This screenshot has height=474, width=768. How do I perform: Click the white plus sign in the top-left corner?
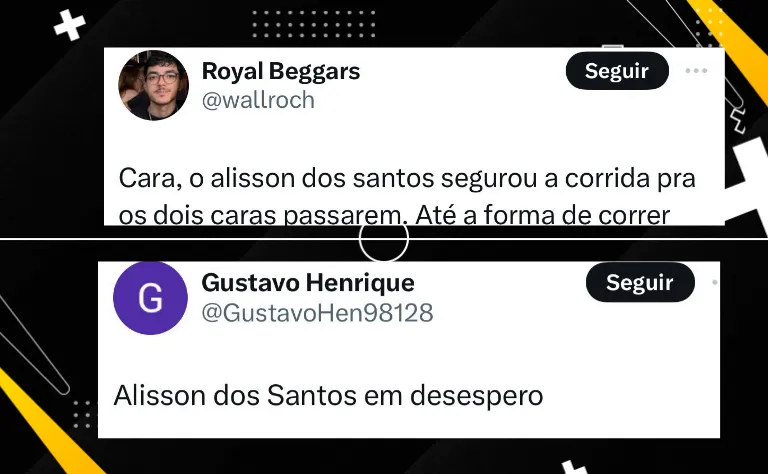point(70,25)
